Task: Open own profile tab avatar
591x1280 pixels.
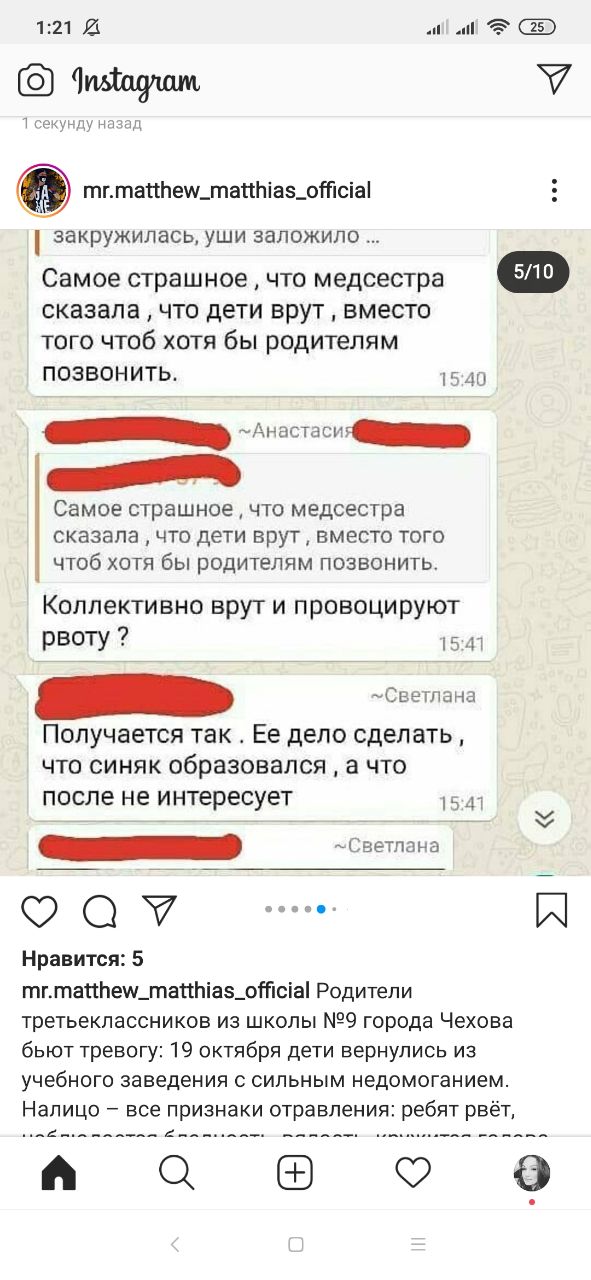Action: pyautogui.click(x=532, y=1173)
